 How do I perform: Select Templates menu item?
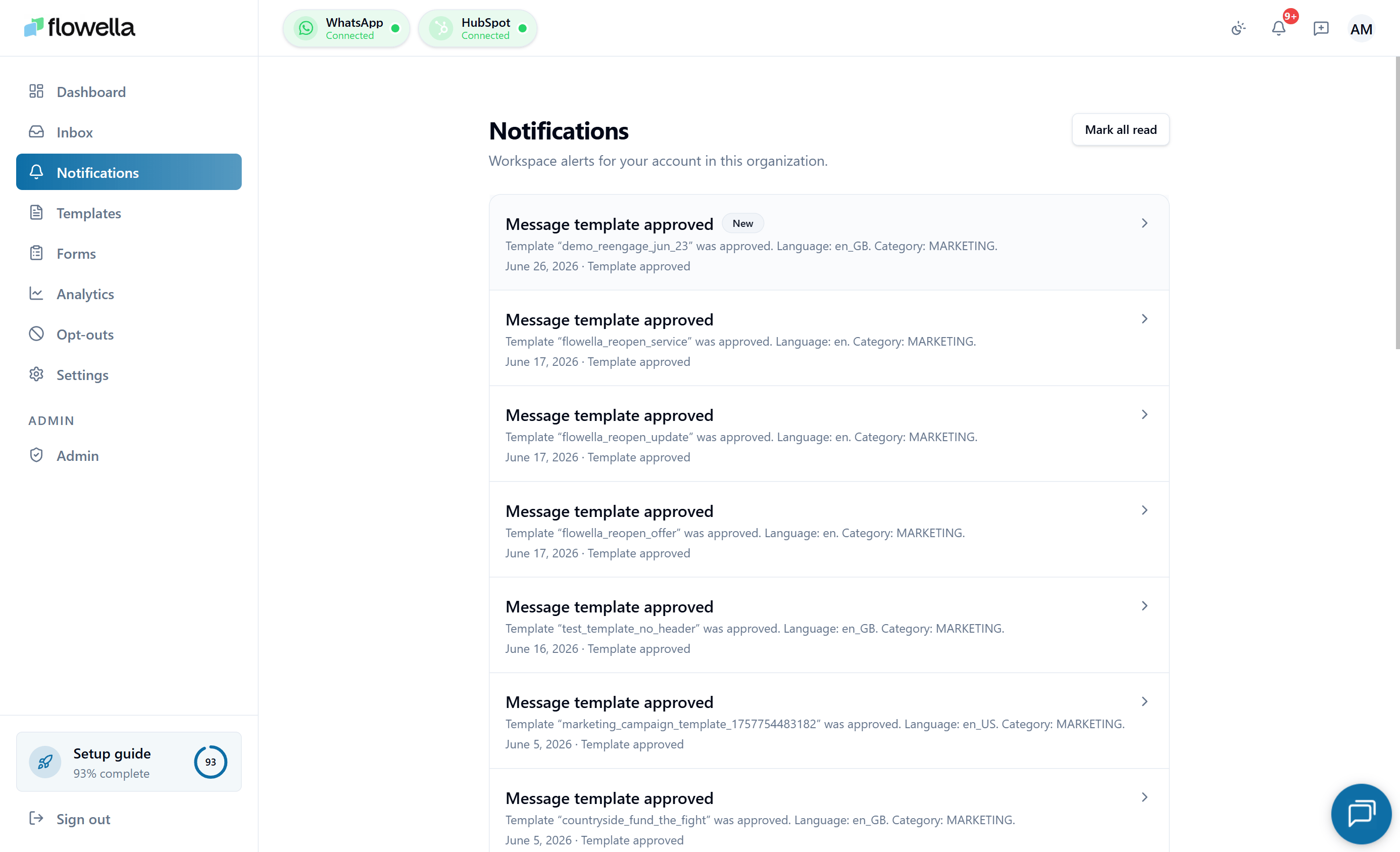pos(128,213)
